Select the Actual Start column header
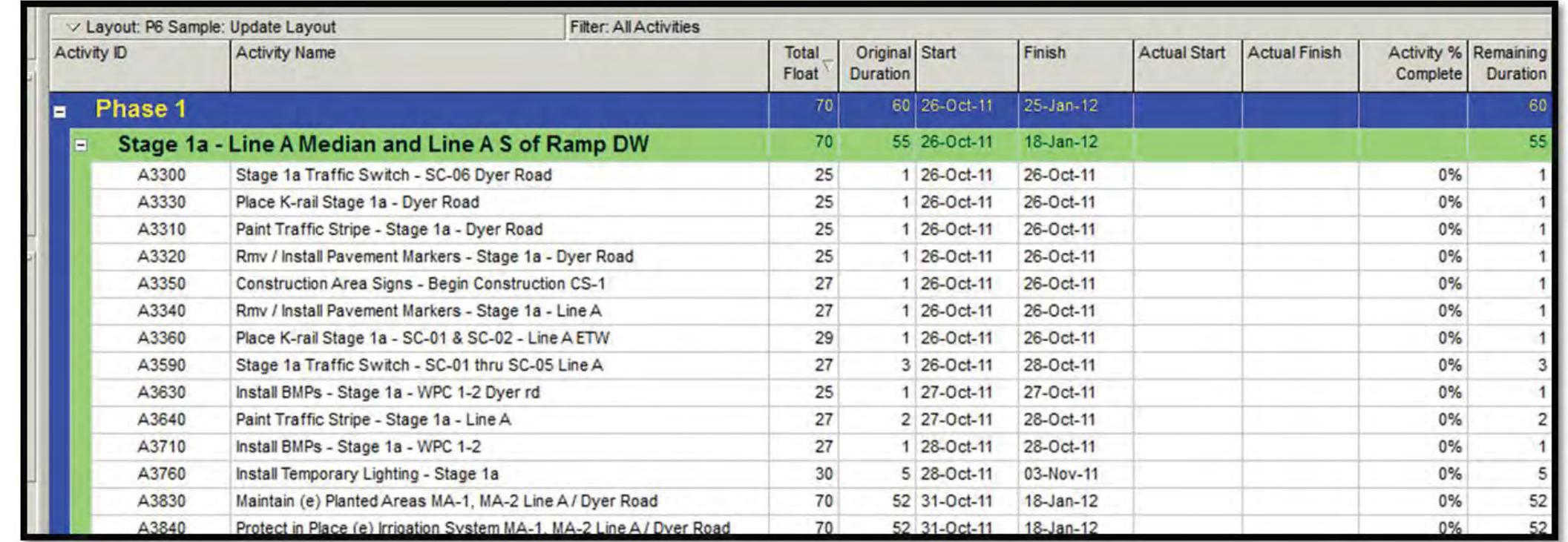 [1187, 64]
